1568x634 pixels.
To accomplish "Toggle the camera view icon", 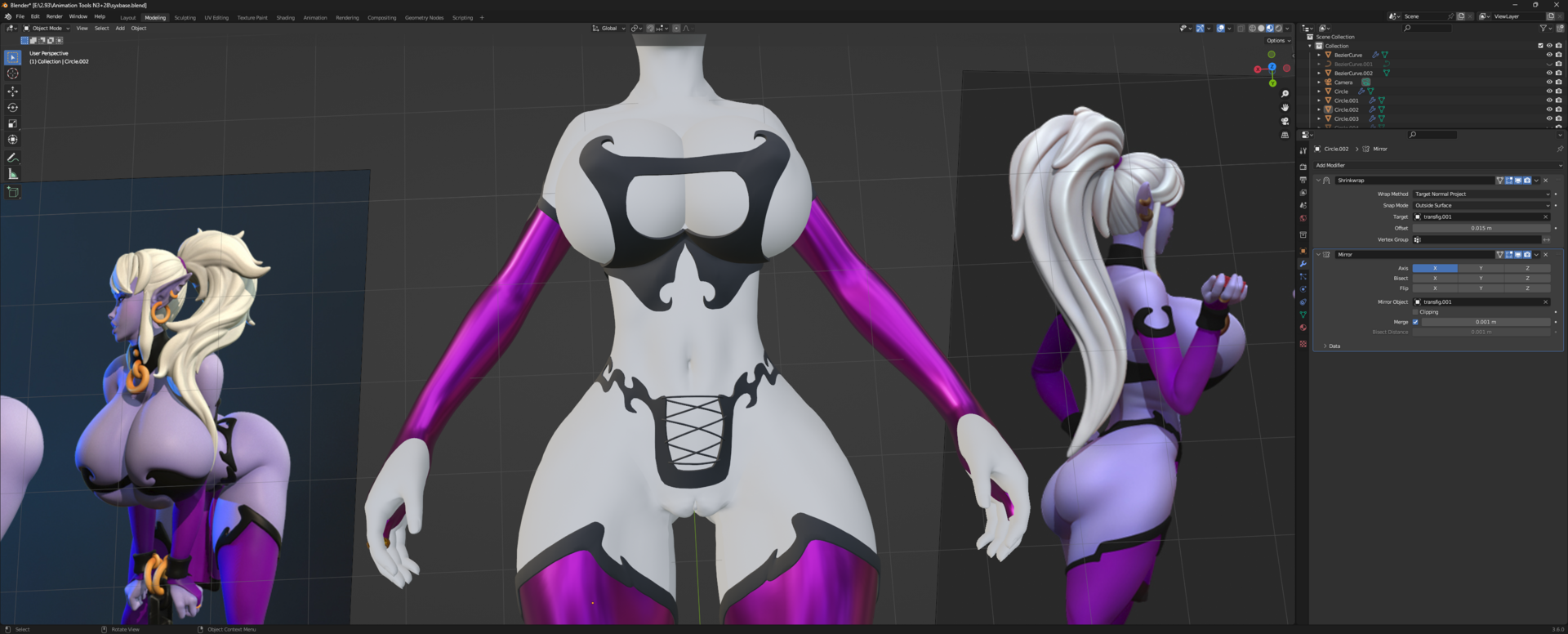I will point(1285,122).
